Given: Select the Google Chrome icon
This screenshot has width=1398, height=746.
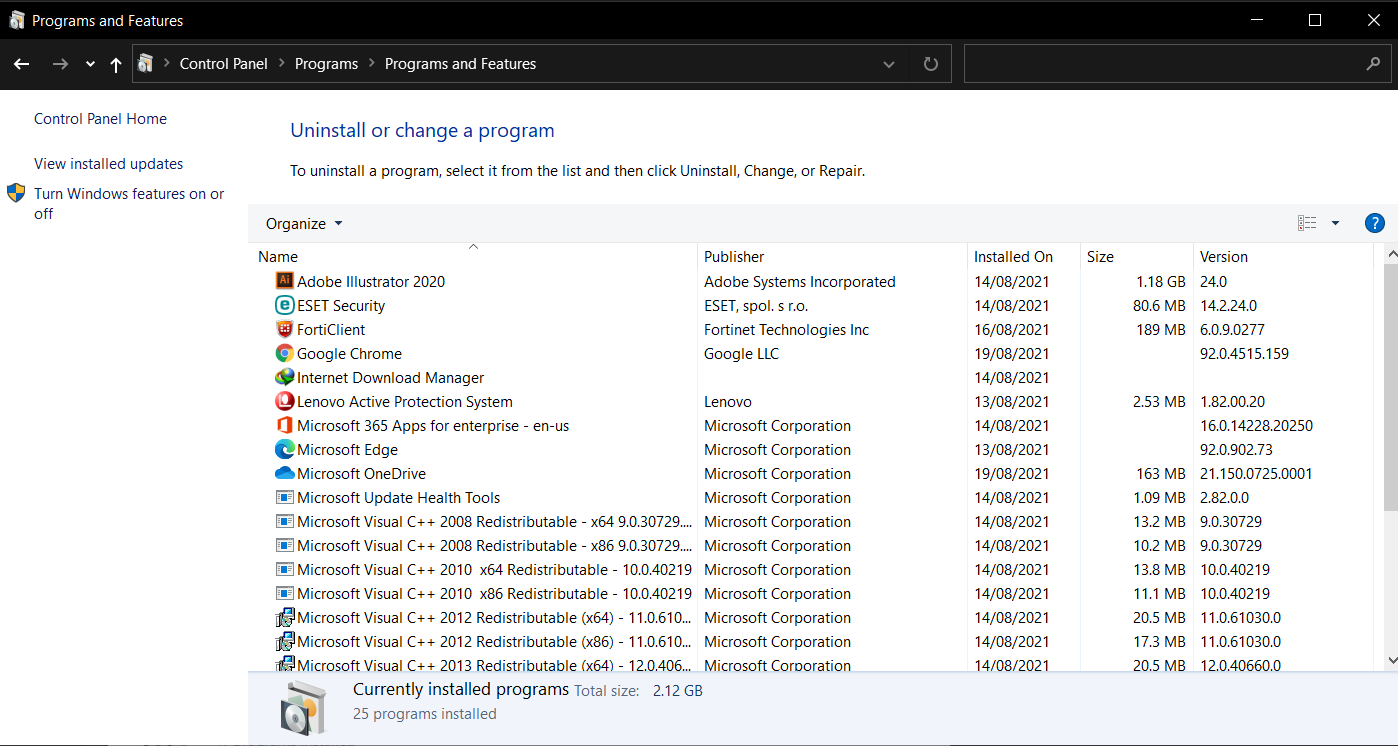Looking at the screenshot, I should click(284, 353).
